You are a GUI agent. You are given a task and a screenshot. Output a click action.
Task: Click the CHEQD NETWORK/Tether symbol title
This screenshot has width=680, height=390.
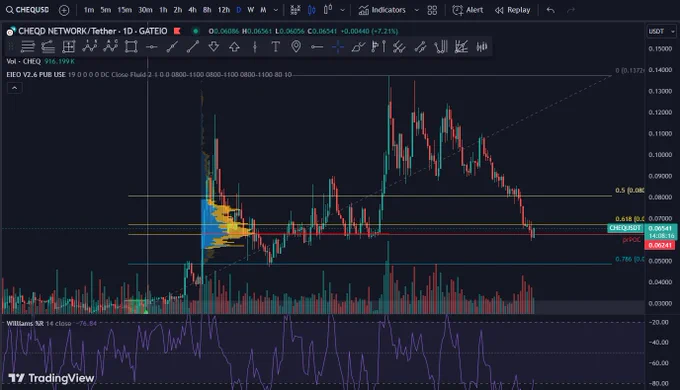point(67,31)
